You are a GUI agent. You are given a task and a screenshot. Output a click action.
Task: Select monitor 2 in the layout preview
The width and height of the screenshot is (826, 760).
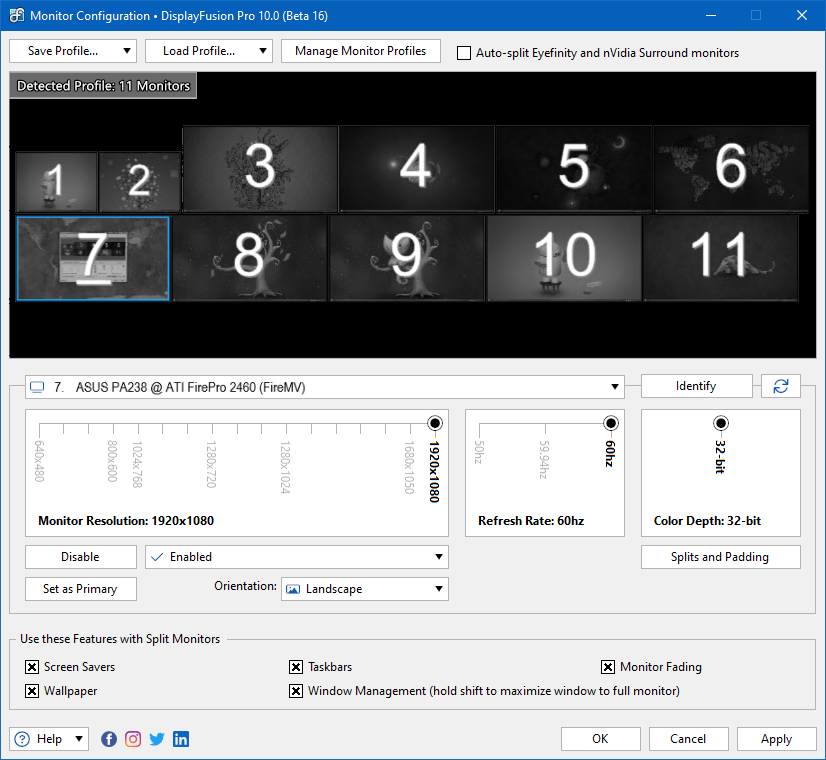(140, 182)
